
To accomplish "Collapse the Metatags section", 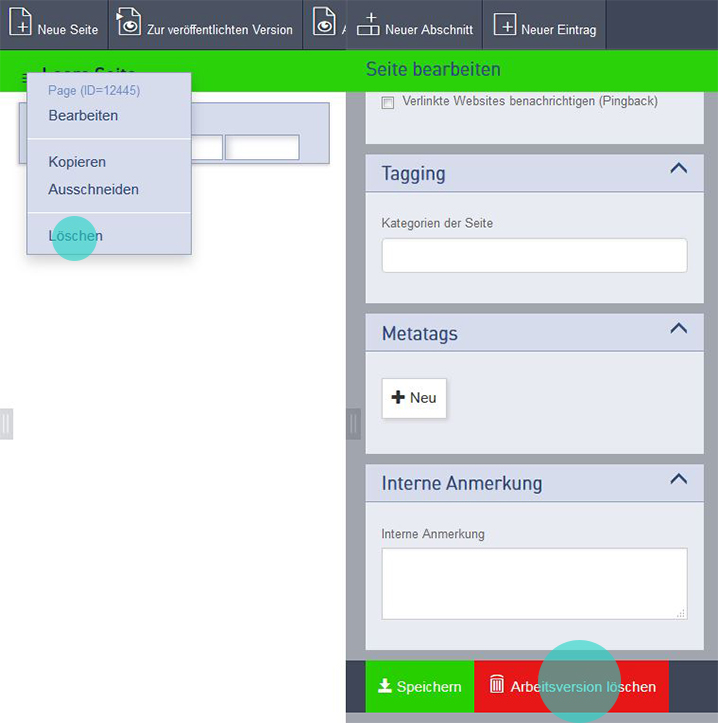I will [x=678, y=329].
